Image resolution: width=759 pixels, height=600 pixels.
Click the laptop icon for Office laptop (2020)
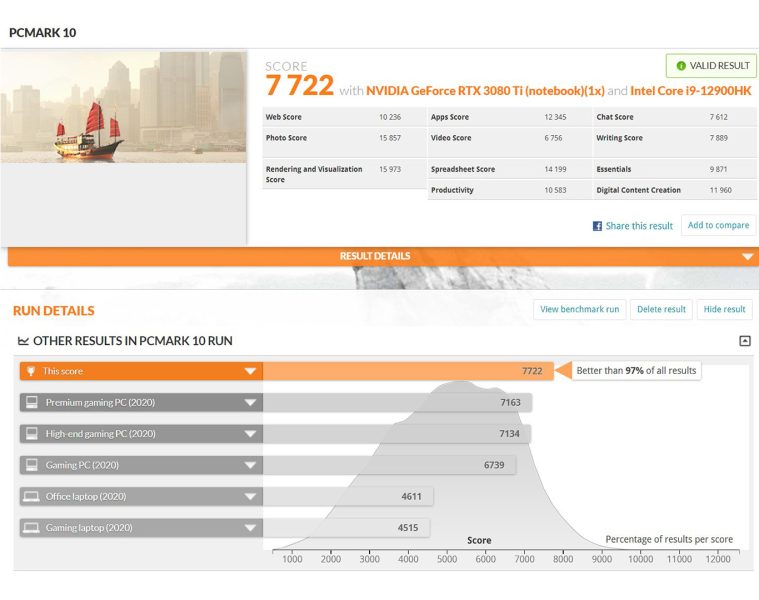(31, 496)
